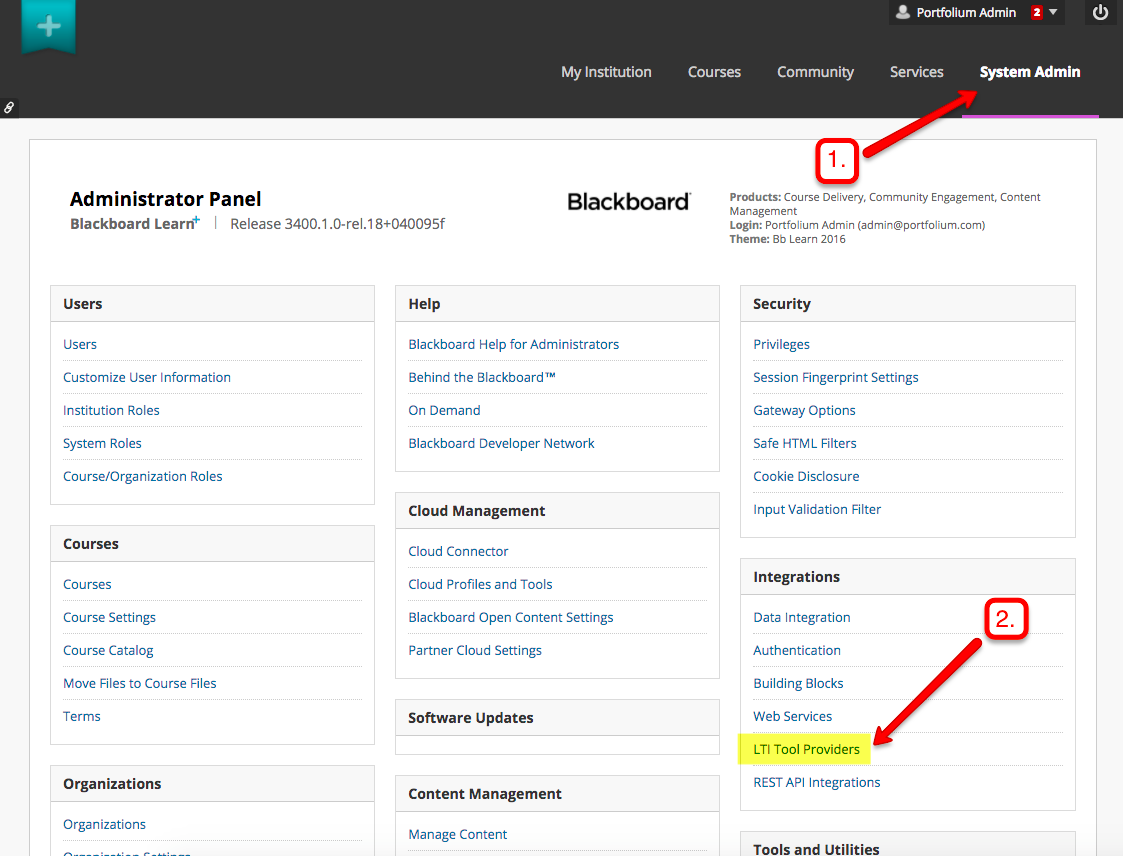The image size is (1123, 856).
Task: Open the Users link
Action: tap(79, 345)
